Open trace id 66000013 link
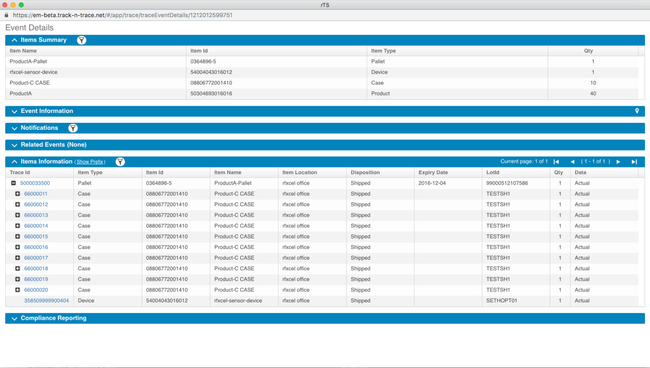650x368 pixels. point(36,215)
